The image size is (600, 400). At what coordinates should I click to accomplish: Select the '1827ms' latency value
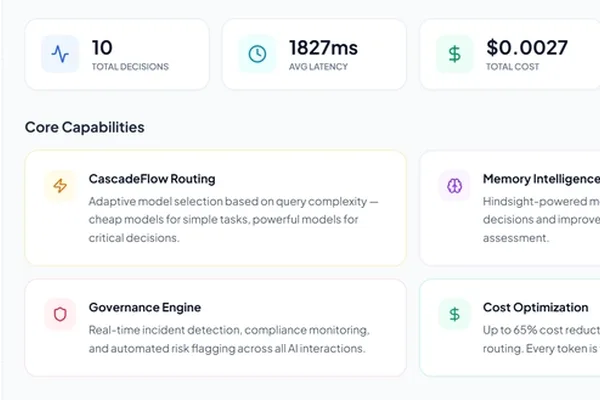pyautogui.click(x=323, y=48)
